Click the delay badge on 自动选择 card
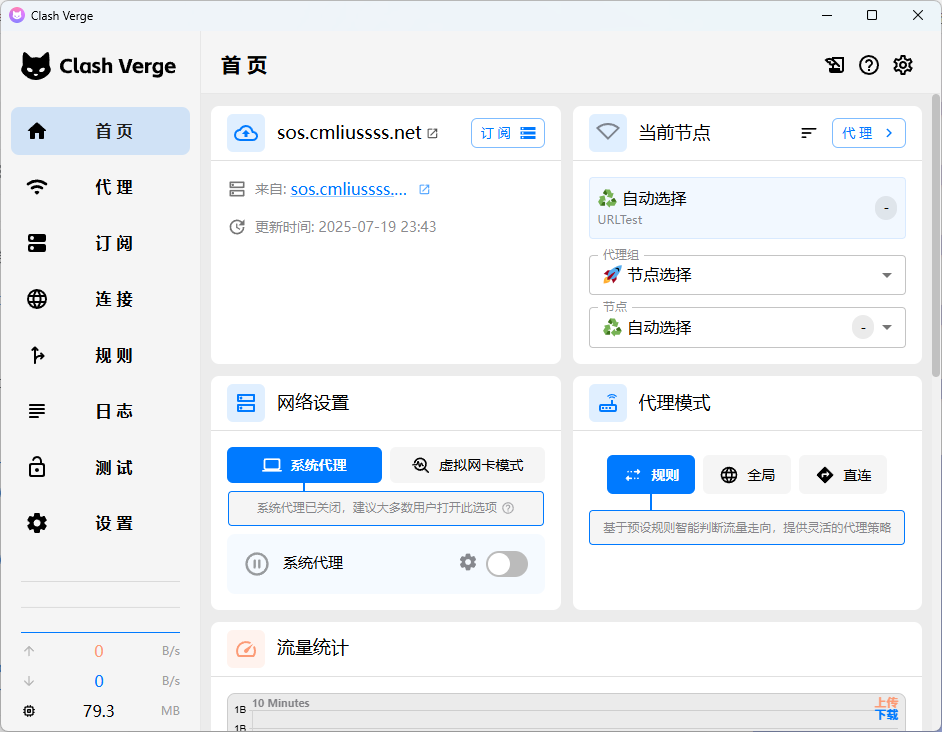This screenshot has height=732, width=942. (886, 208)
